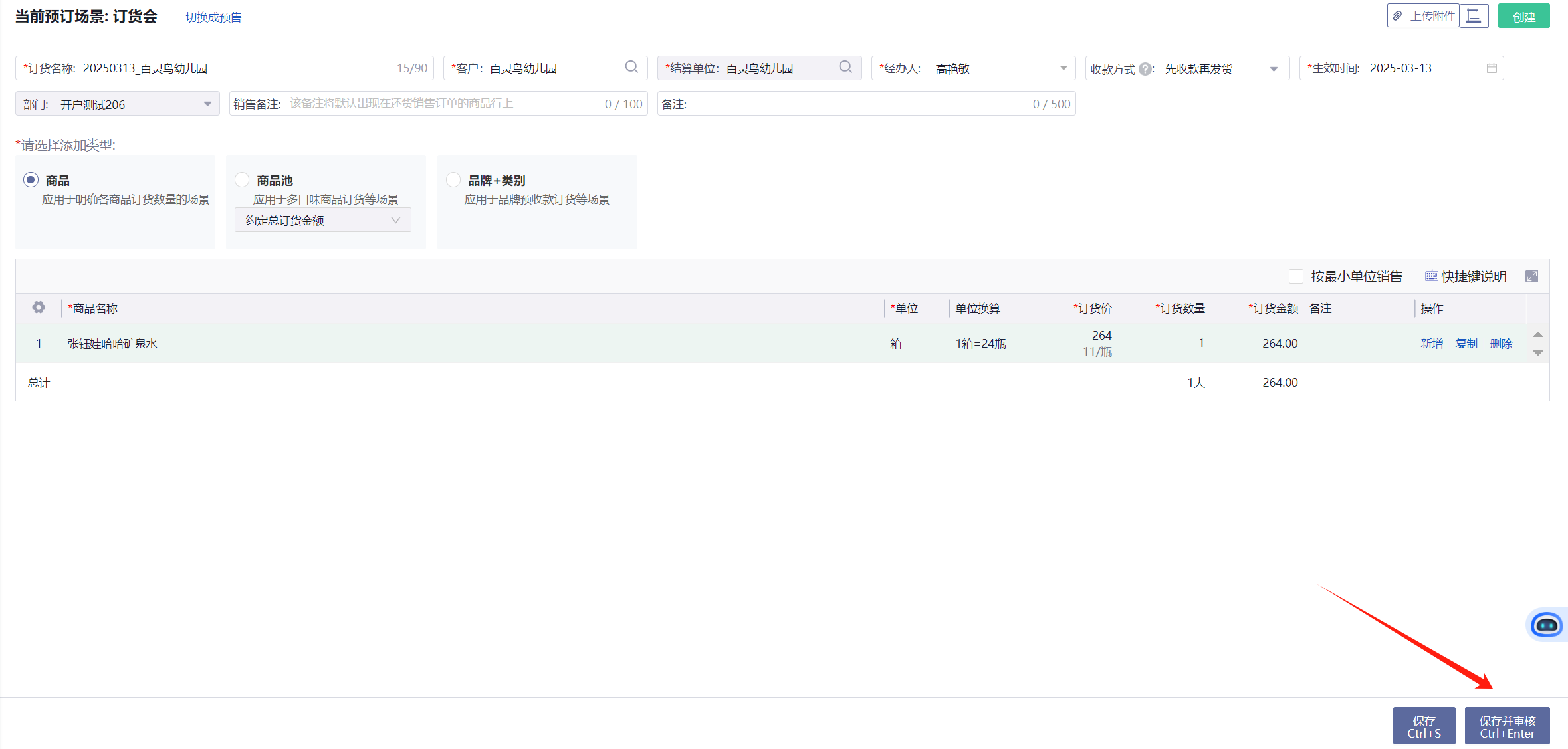Click the help icon beside 收款方式
The height and width of the screenshot is (749, 1568).
click(1145, 69)
